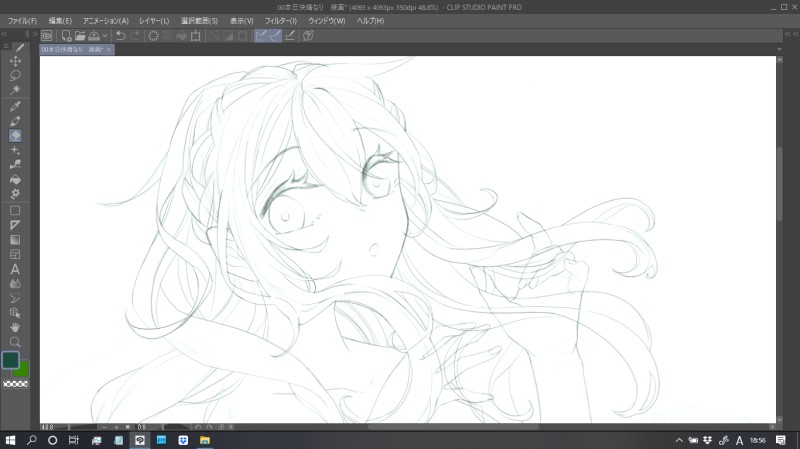The width and height of the screenshot is (800, 449).
Task: Rotate canvas right in navigation bar
Action: click(210, 427)
